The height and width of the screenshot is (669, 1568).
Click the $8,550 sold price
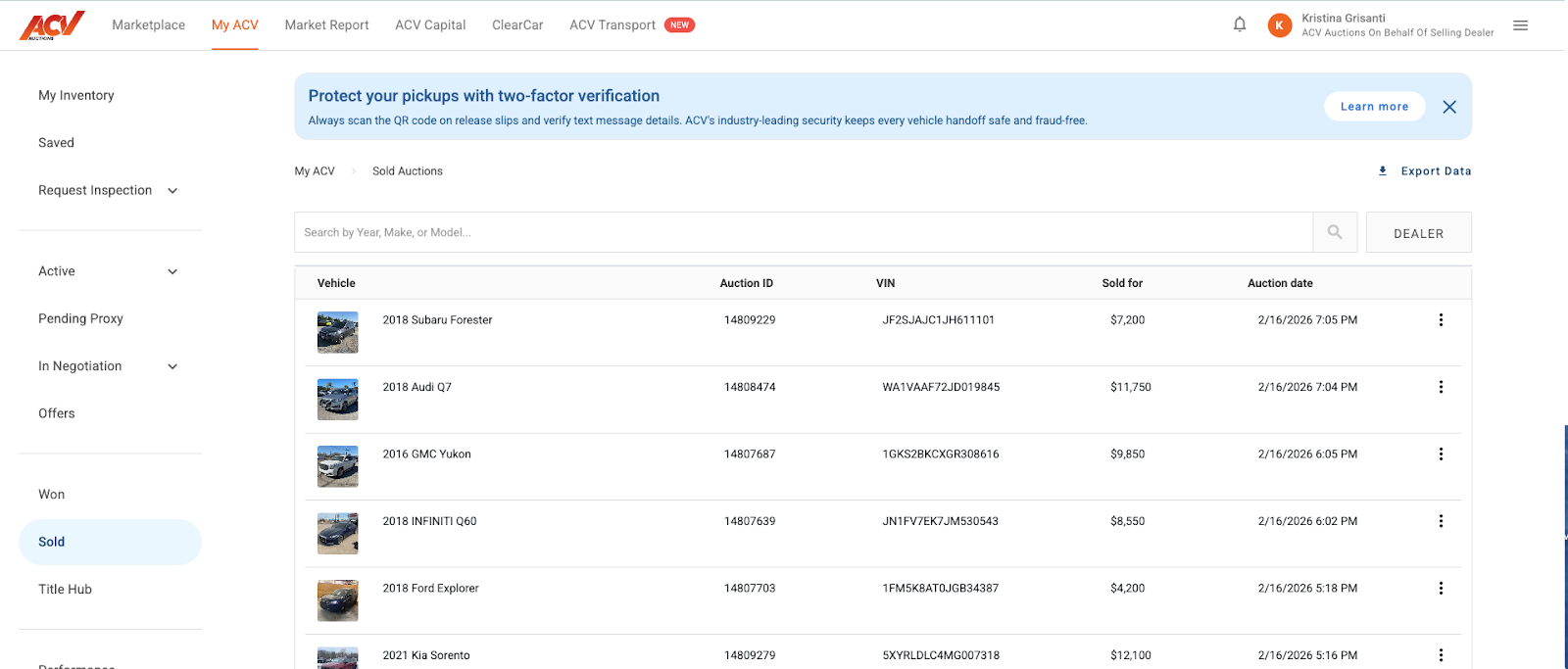1128,521
